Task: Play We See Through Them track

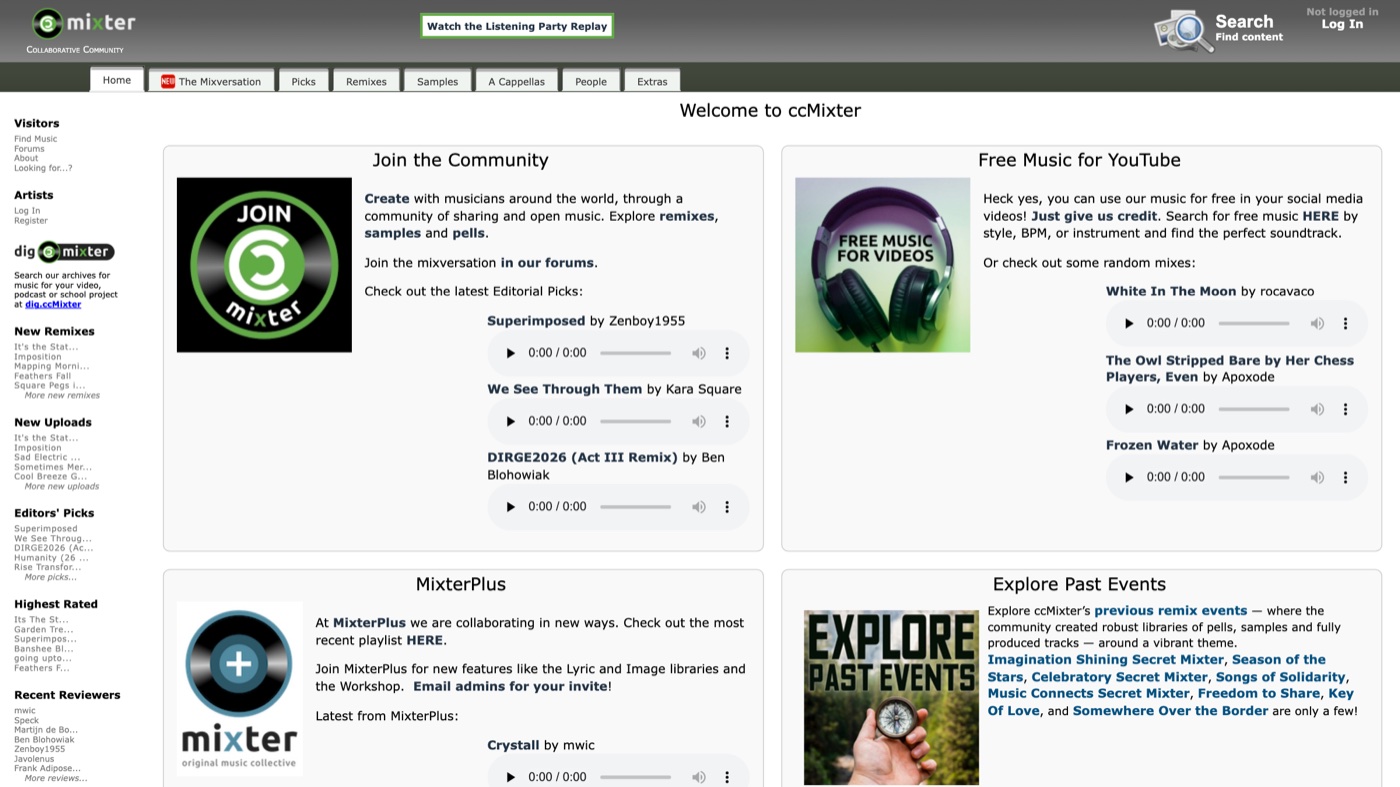Action: (511, 421)
